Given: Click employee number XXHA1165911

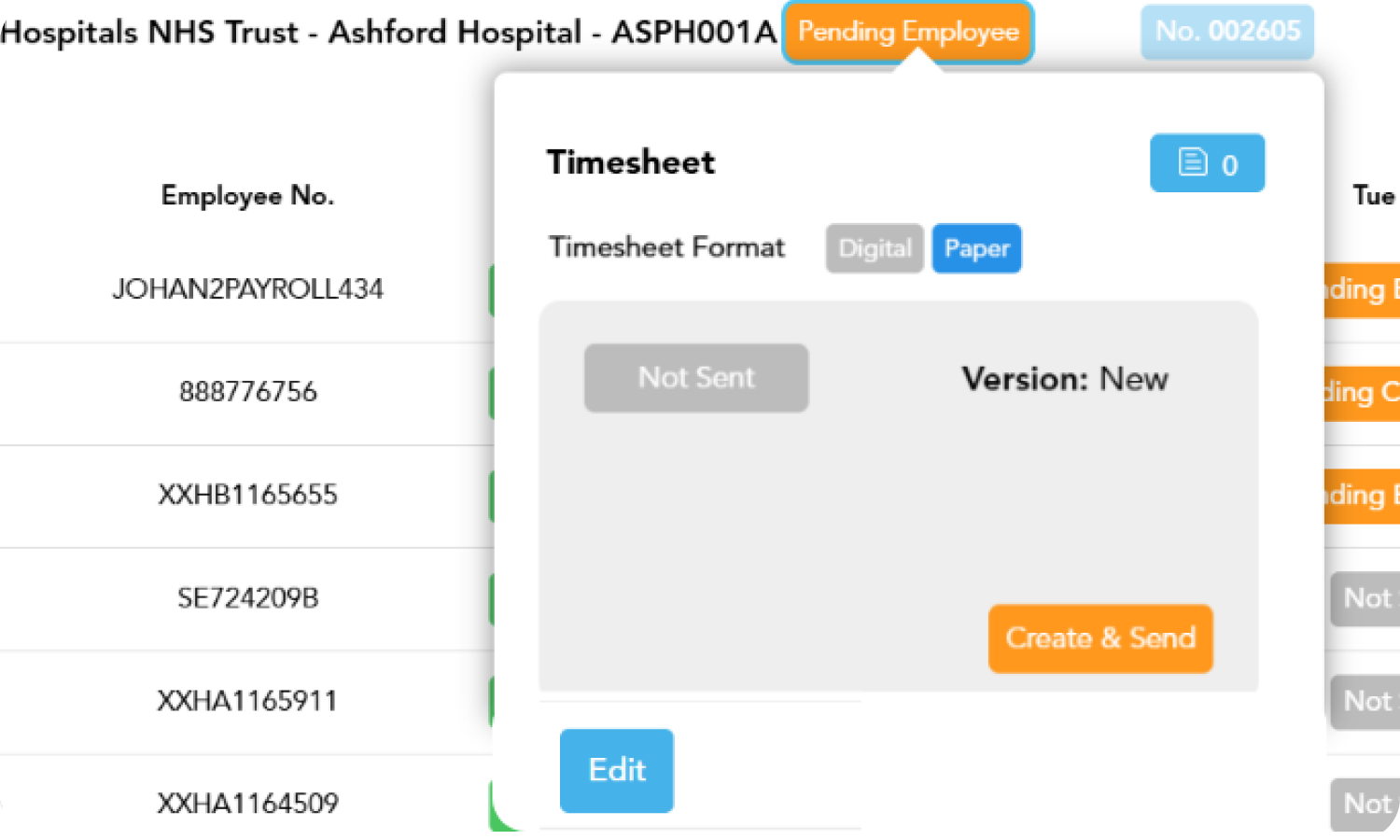Looking at the screenshot, I should [247, 701].
